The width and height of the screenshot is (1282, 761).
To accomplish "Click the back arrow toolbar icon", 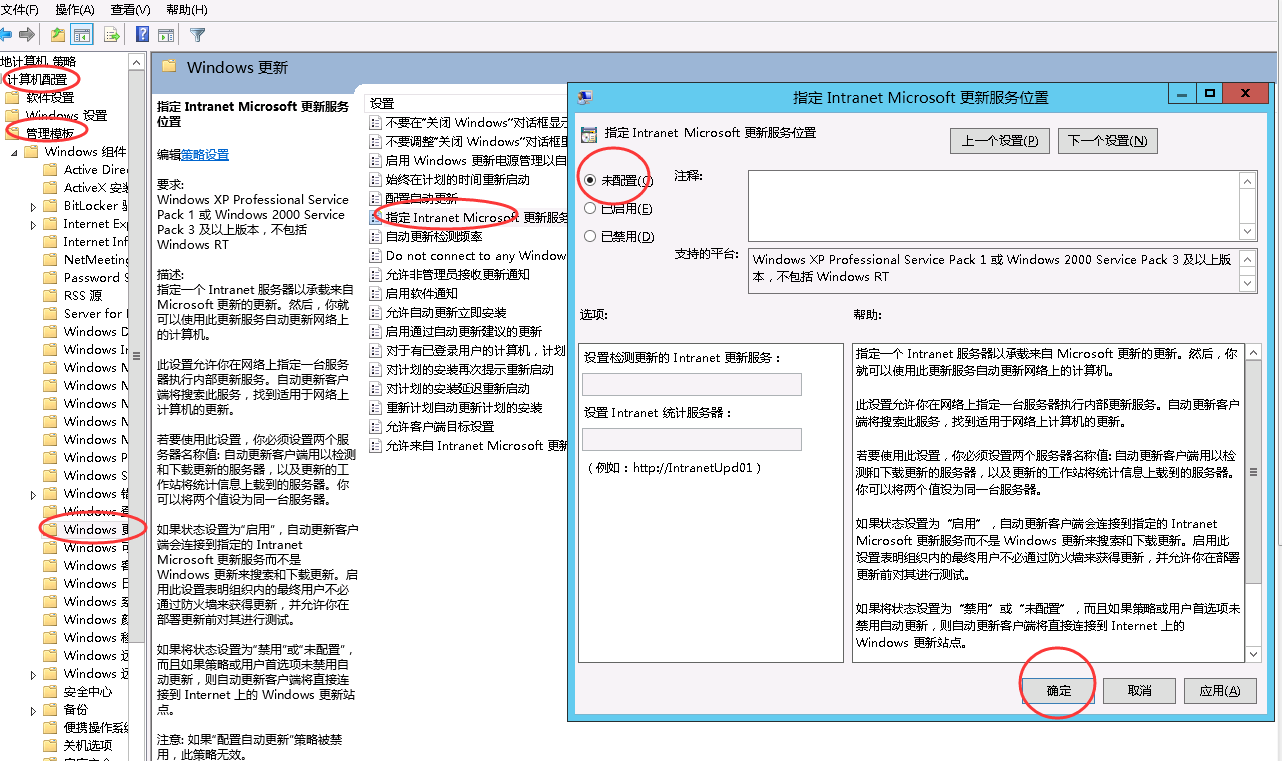I will pos(7,35).
